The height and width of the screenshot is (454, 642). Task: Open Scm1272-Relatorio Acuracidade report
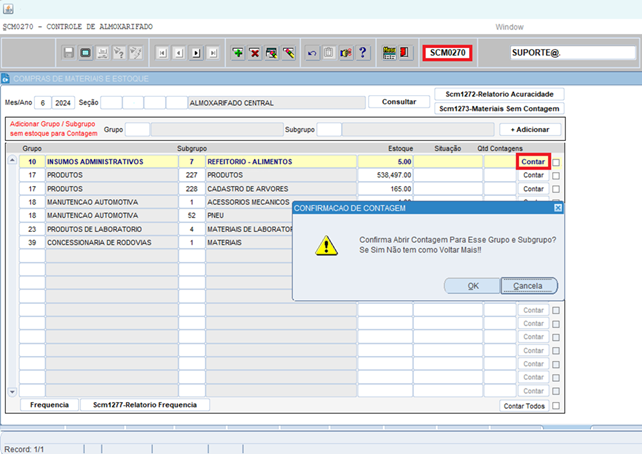click(499, 94)
